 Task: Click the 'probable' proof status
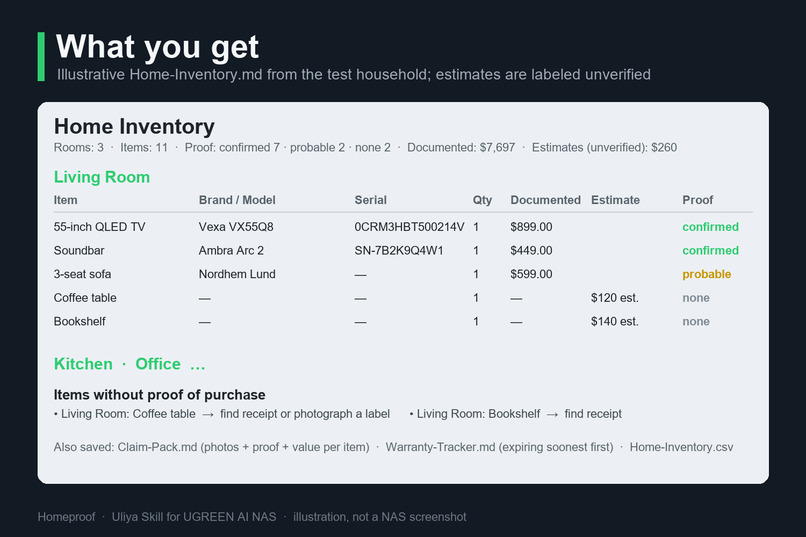(707, 274)
